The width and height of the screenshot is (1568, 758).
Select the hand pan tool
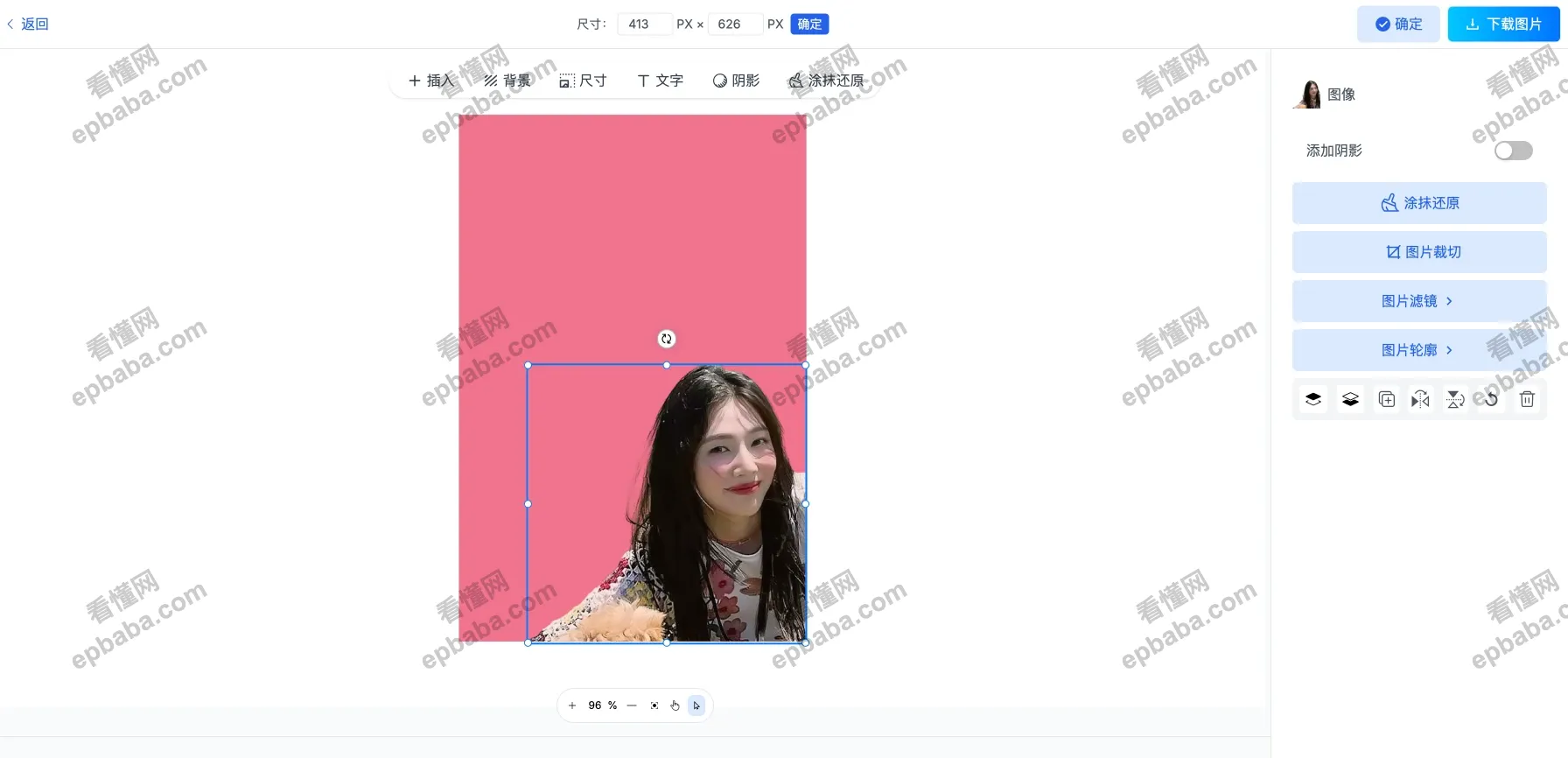click(x=675, y=705)
